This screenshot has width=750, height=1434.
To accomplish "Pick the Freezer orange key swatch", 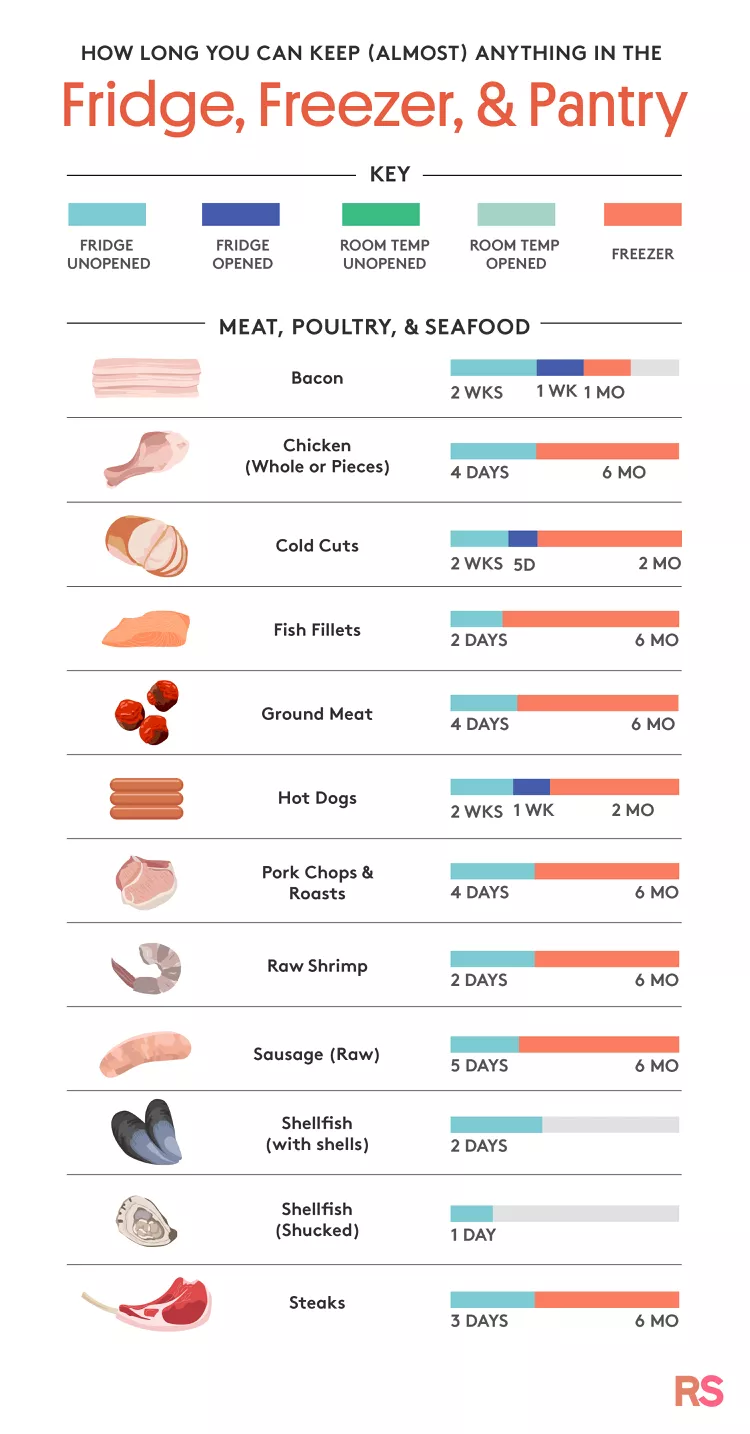I will pos(643,214).
